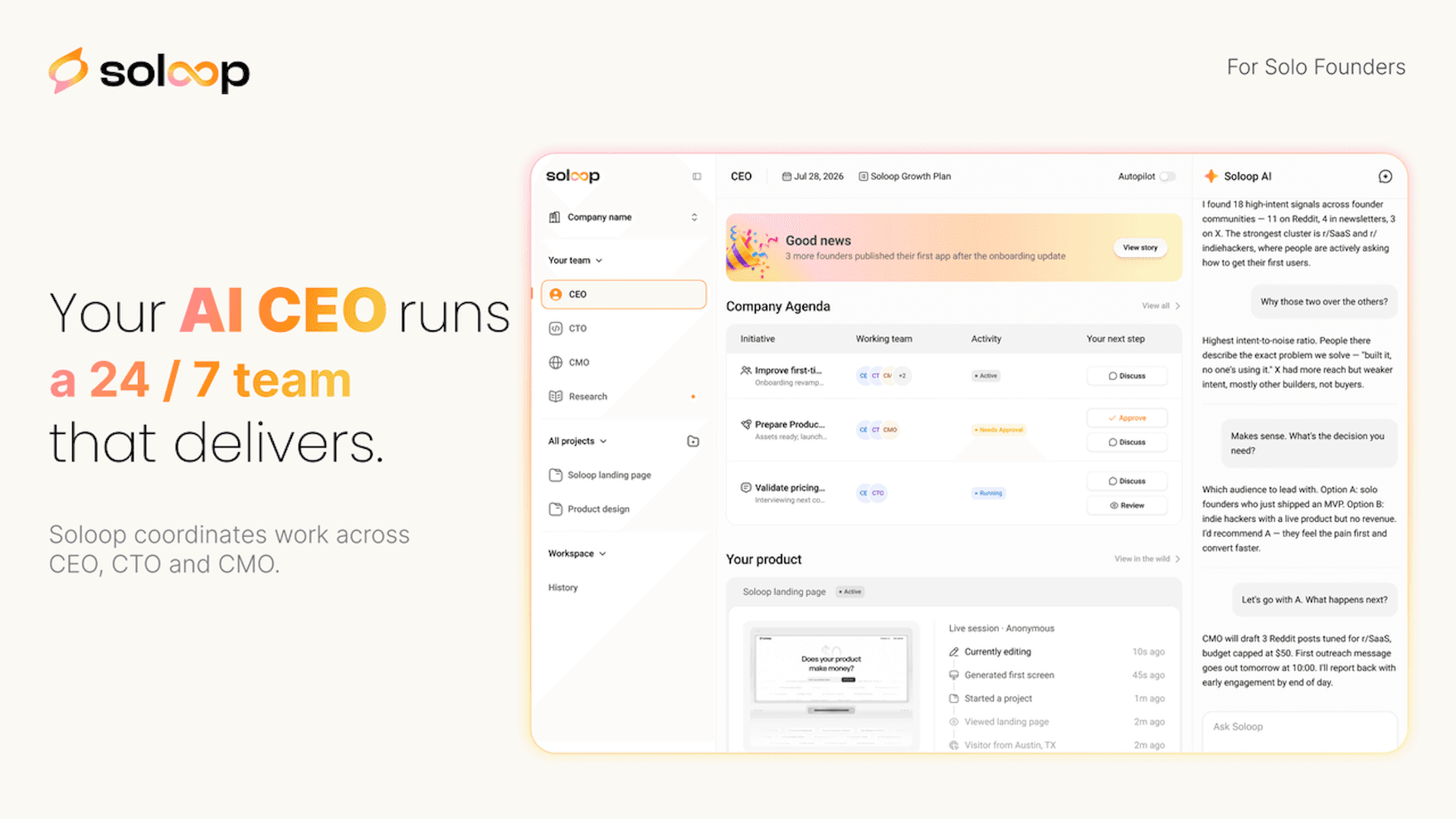Click the Working team column header
1456x819 pixels.
tap(884, 339)
